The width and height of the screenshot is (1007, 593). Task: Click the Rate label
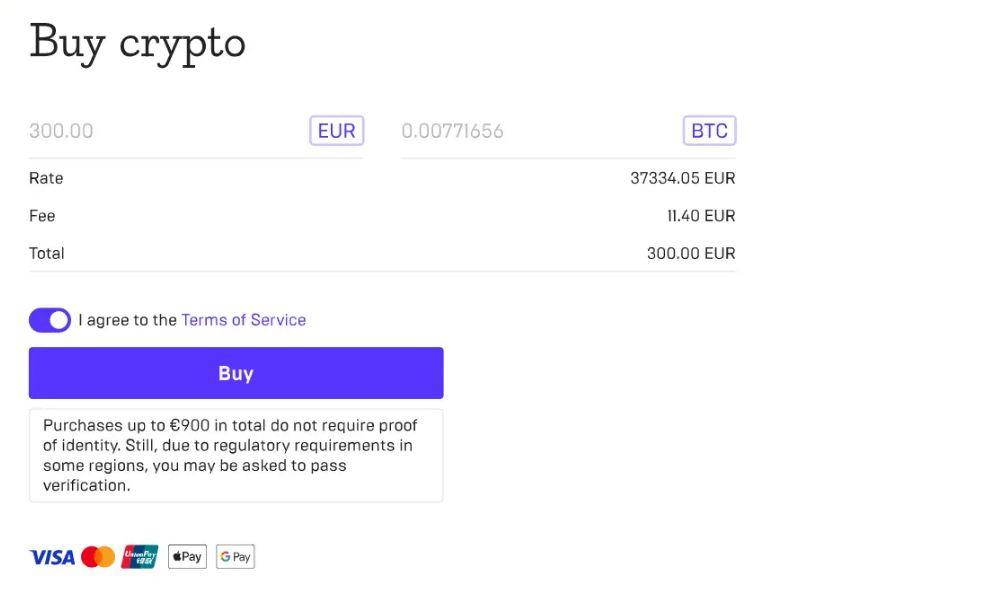(46, 178)
